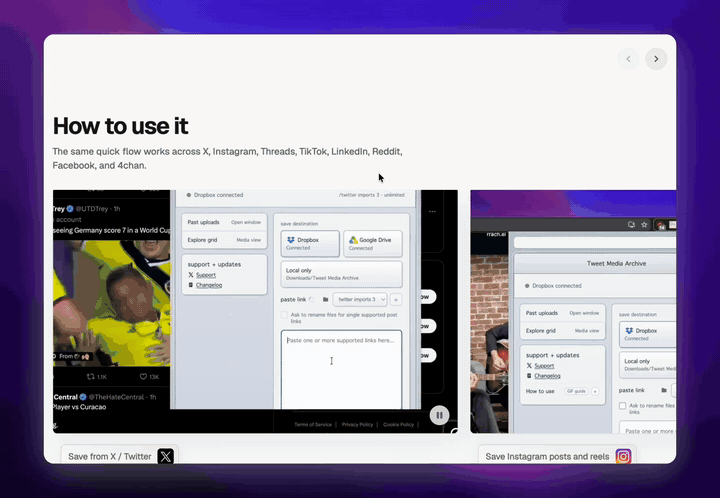Click the retweet icon showing 1.1K

coord(90,376)
